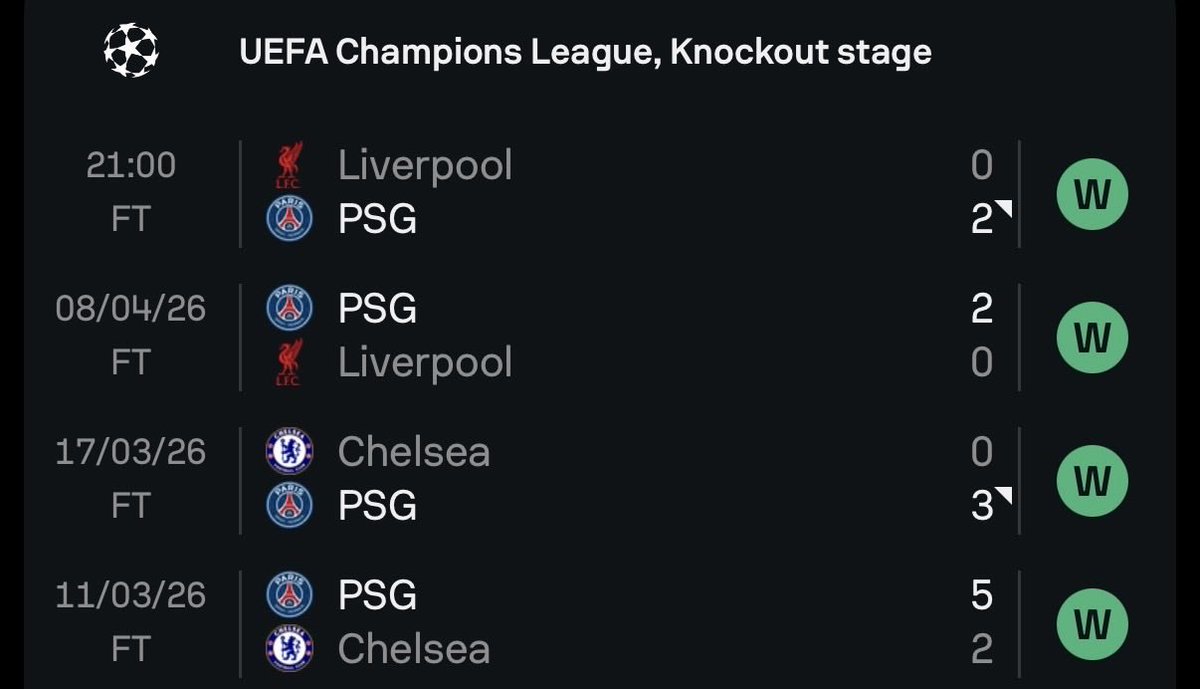Select the Liverpool crest in the 08/04/26 match
The height and width of the screenshot is (689, 1200).
click(x=289, y=362)
